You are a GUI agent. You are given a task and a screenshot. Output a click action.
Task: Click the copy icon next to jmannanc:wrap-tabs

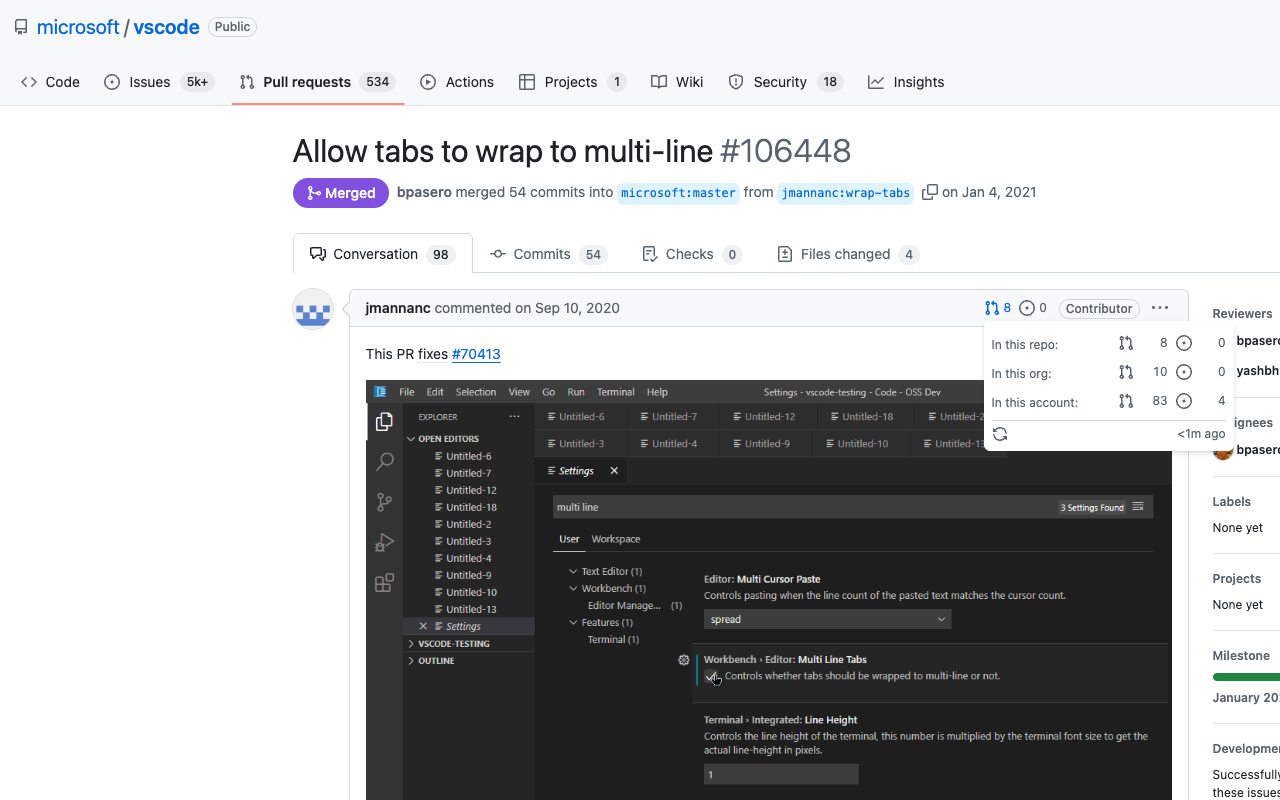[930, 192]
